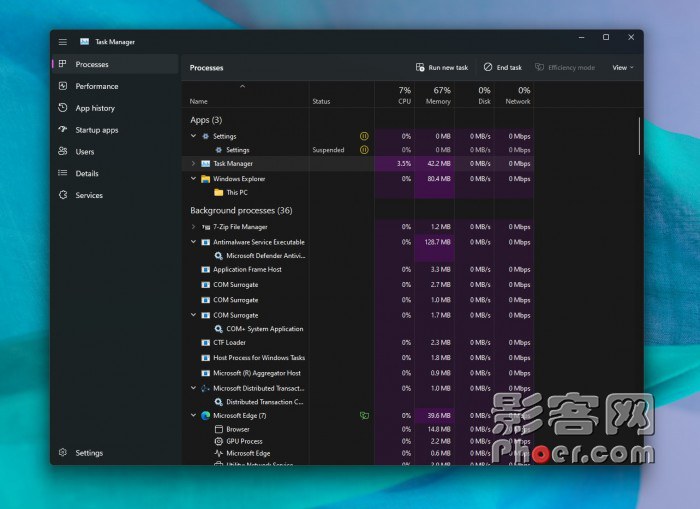The height and width of the screenshot is (509, 700).
Task: Click the Services puzzle icon
Action: tap(62, 195)
